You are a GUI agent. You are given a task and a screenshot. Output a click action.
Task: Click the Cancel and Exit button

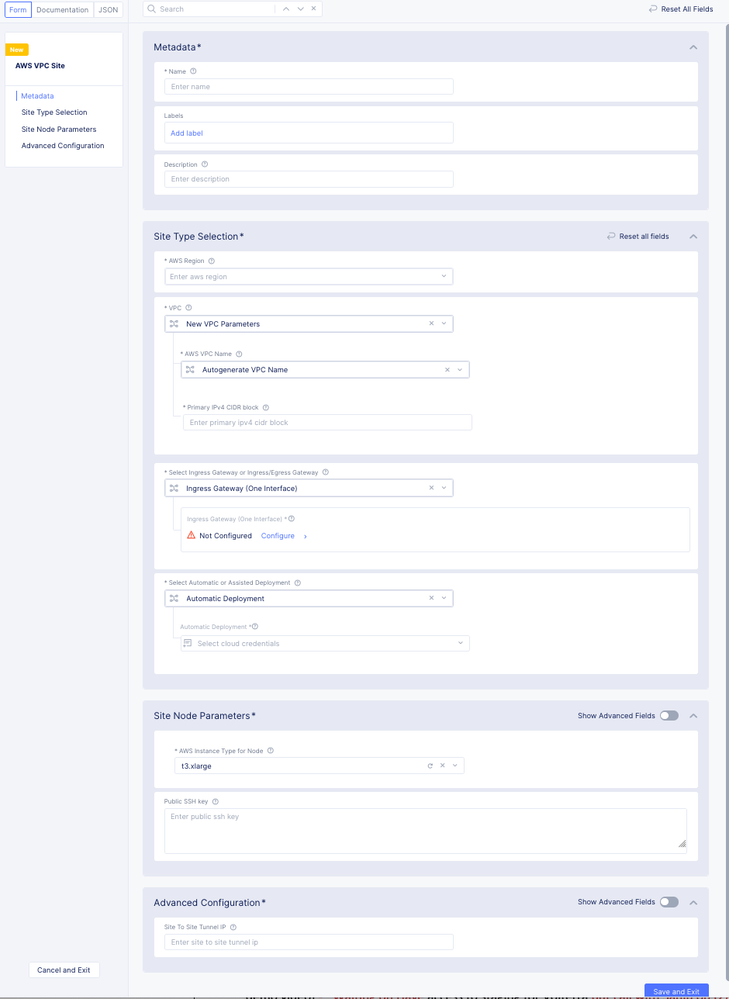click(x=64, y=970)
